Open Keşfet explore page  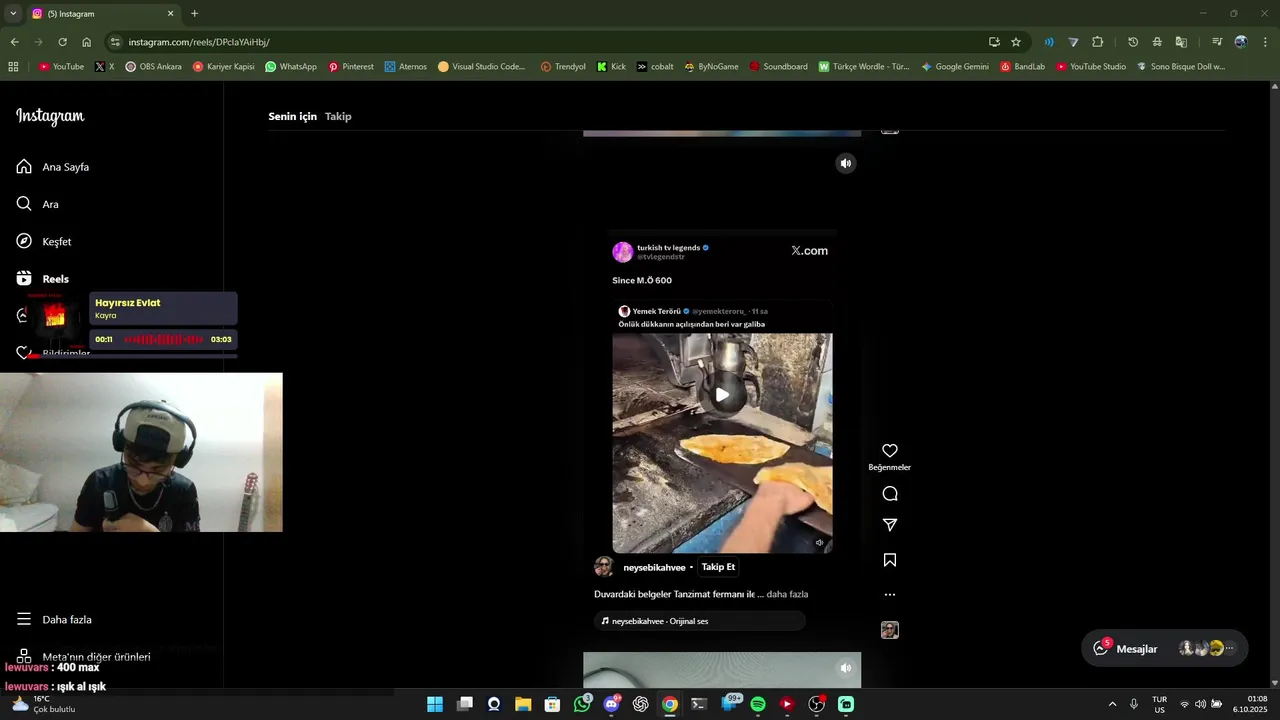pos(44,242)
